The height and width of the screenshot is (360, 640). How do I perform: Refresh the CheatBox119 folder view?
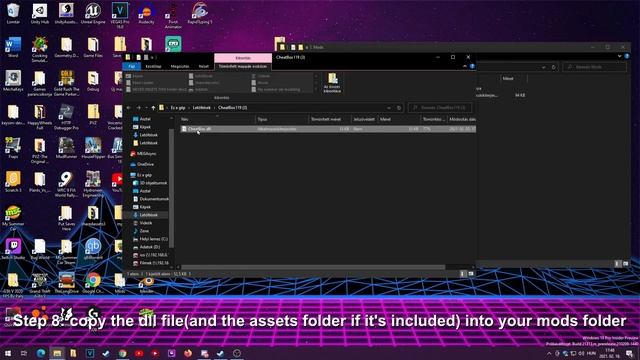(x=399, y=108)
